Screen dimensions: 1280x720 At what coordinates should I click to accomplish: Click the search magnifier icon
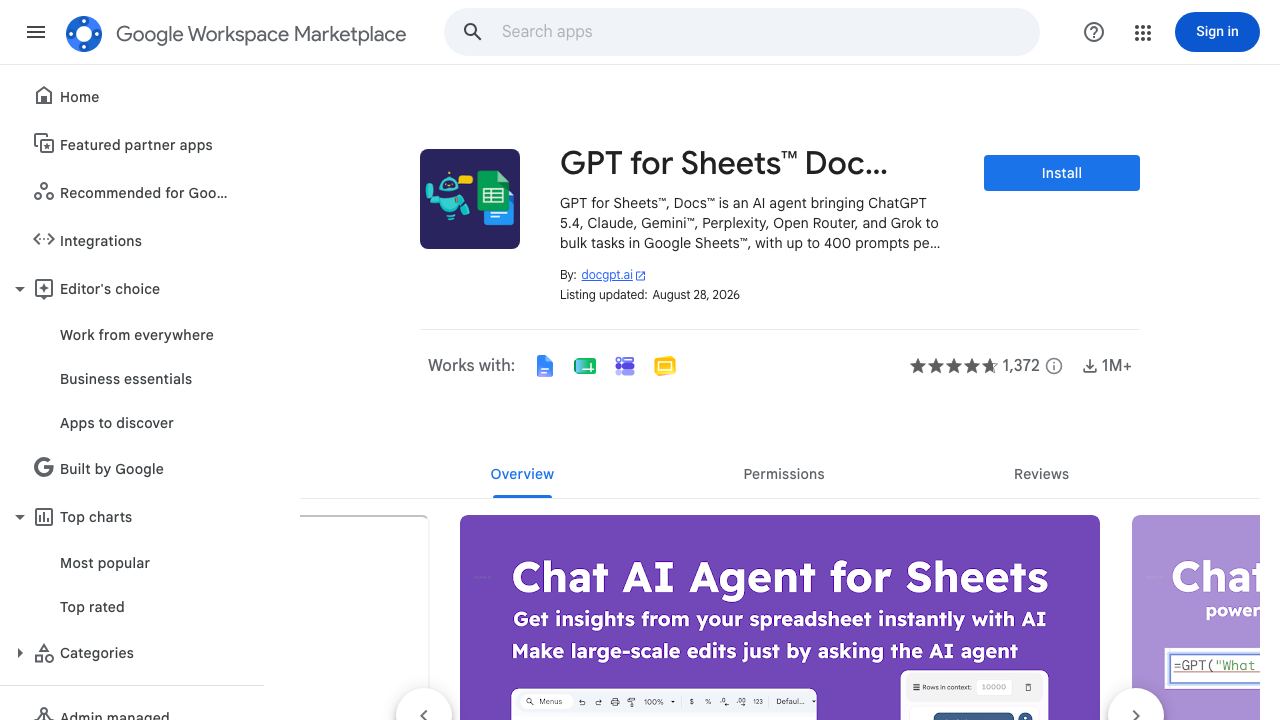(473, 32)
